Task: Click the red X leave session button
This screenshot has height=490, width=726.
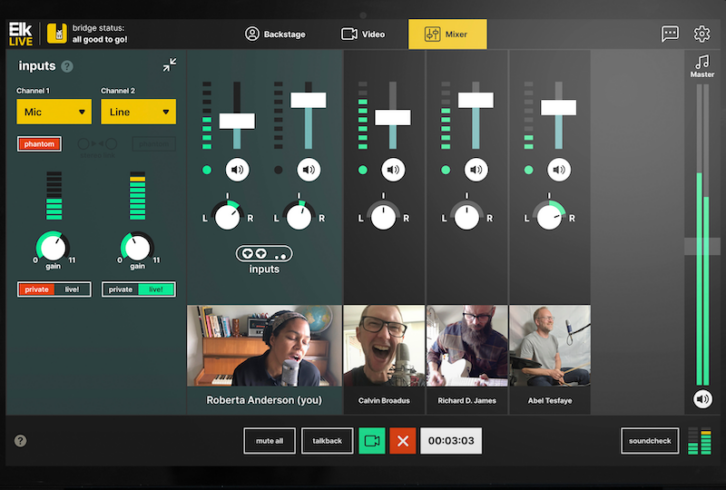Action: (x=403, y=440)
